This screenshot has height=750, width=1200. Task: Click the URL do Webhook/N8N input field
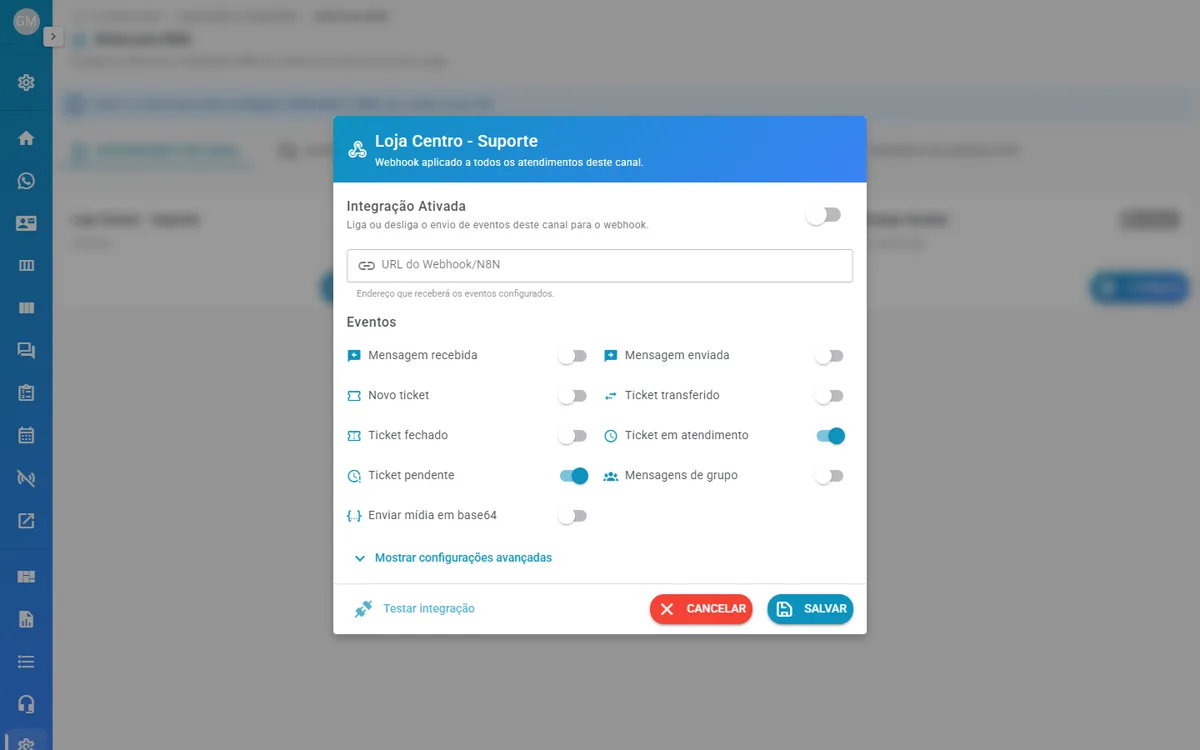tap(600, 265)
